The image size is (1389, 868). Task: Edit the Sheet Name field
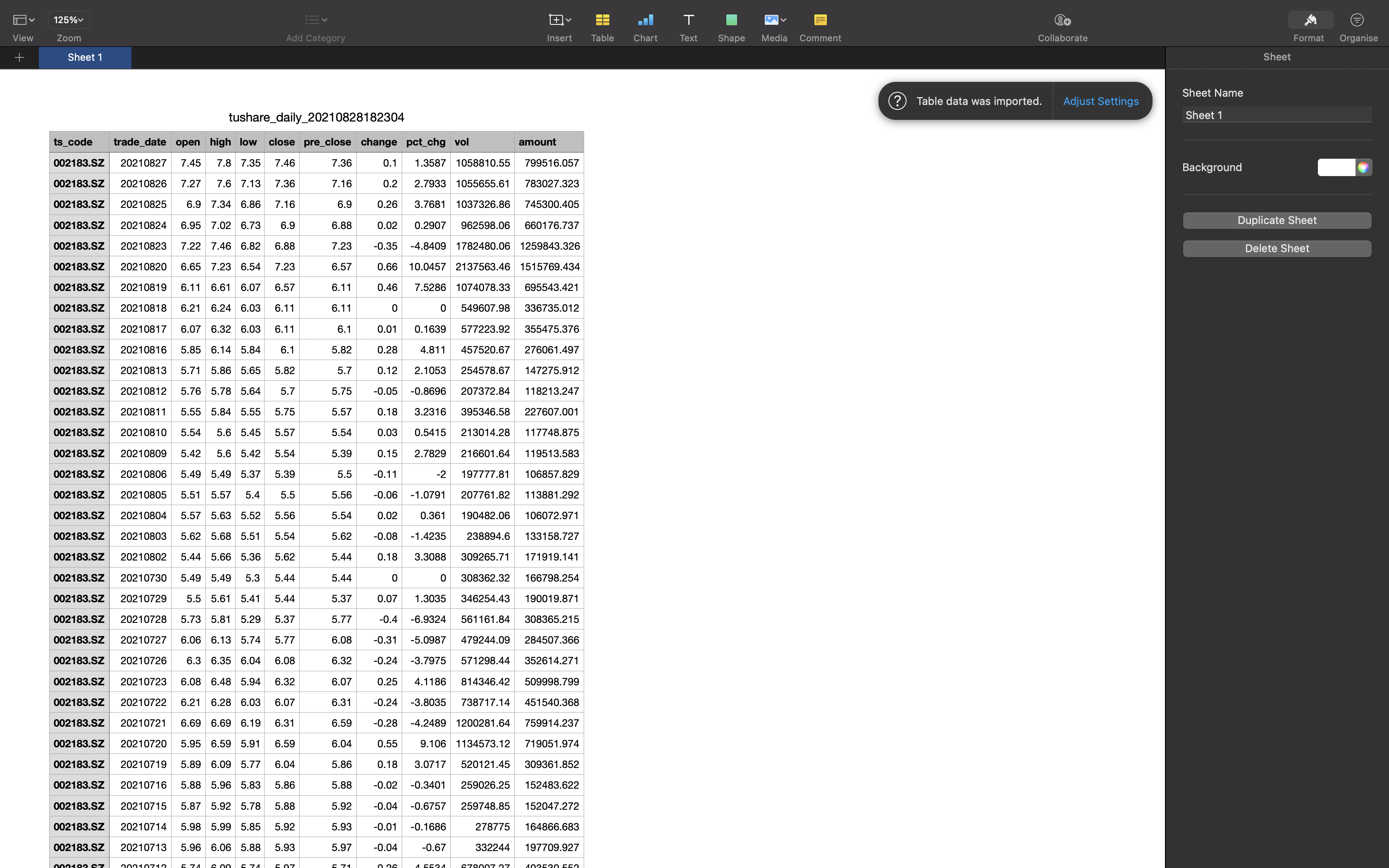1277,115
